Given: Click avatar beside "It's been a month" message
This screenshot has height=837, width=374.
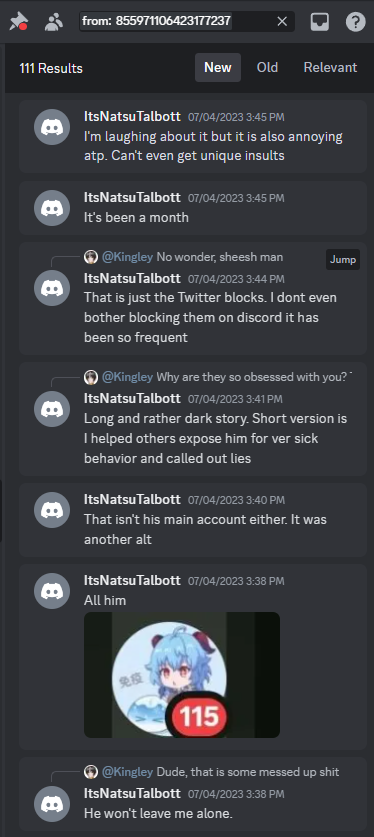Looking at the screenshot, I should click(x=52, y=208).
